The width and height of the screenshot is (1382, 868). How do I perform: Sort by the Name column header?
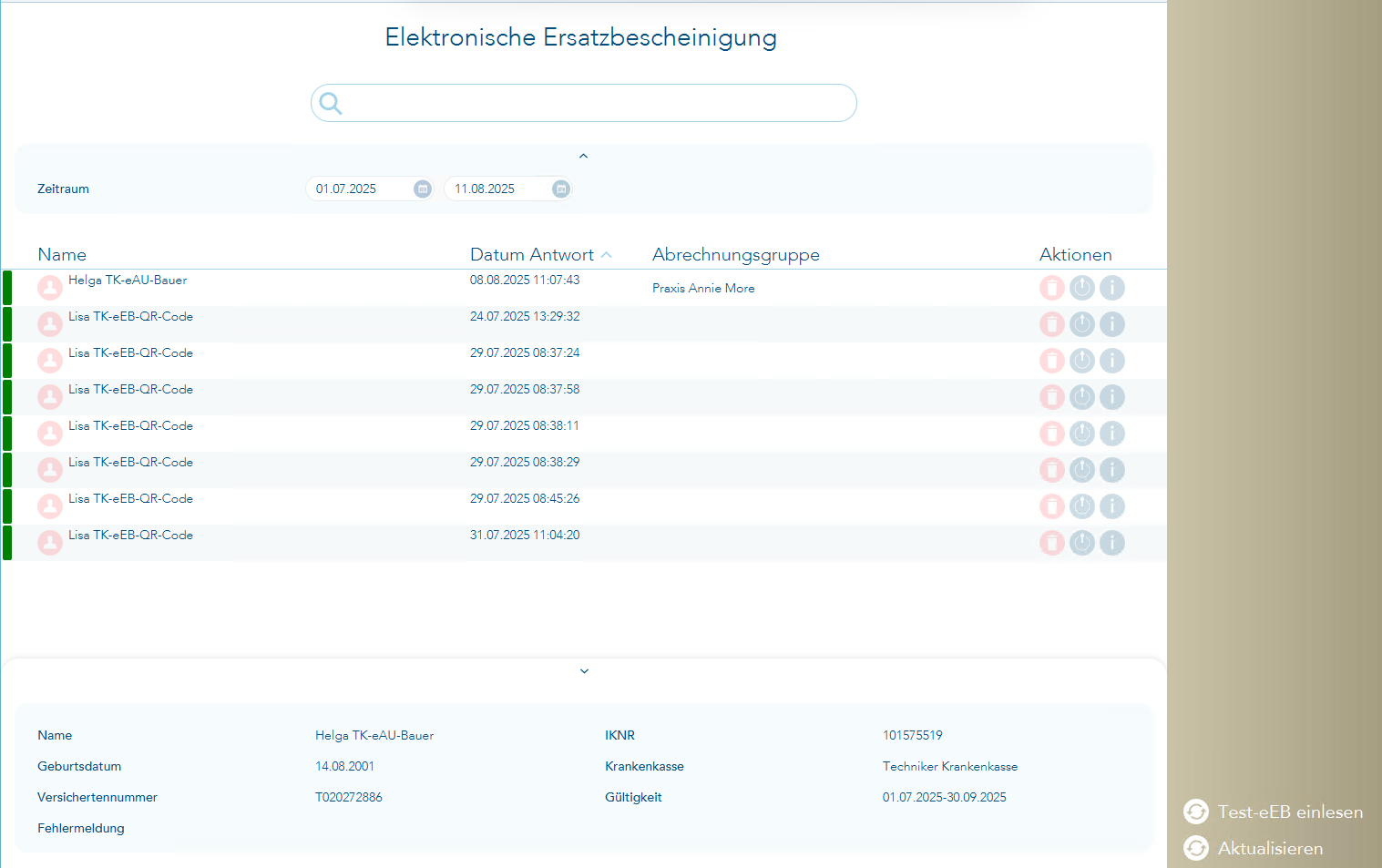(62, 255)
